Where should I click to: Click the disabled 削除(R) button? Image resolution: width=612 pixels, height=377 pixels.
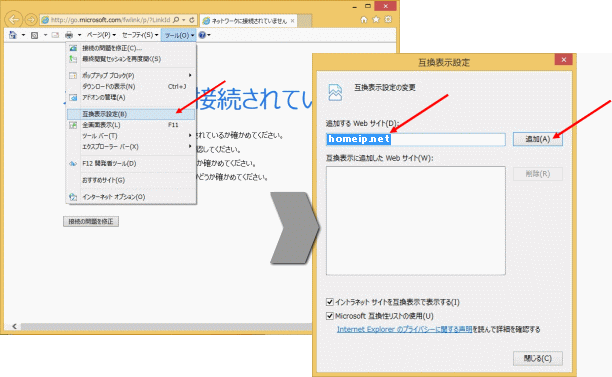pos(537,174)
